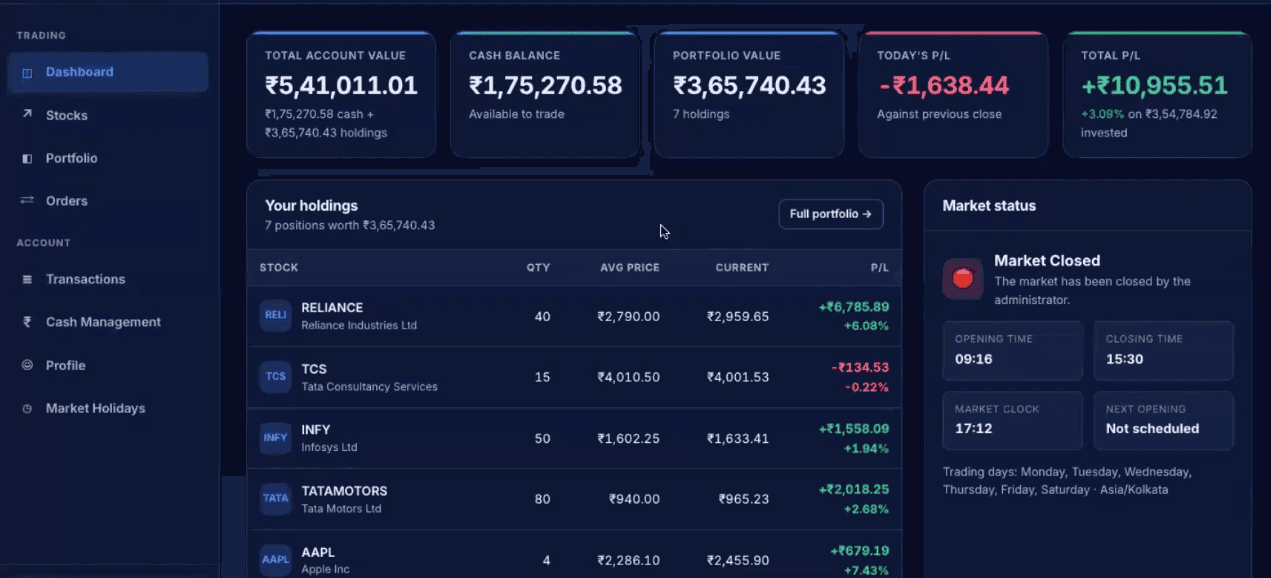Click the Market Holidays clock icon
Screen dimensions: 1271x578
point(27,408)
